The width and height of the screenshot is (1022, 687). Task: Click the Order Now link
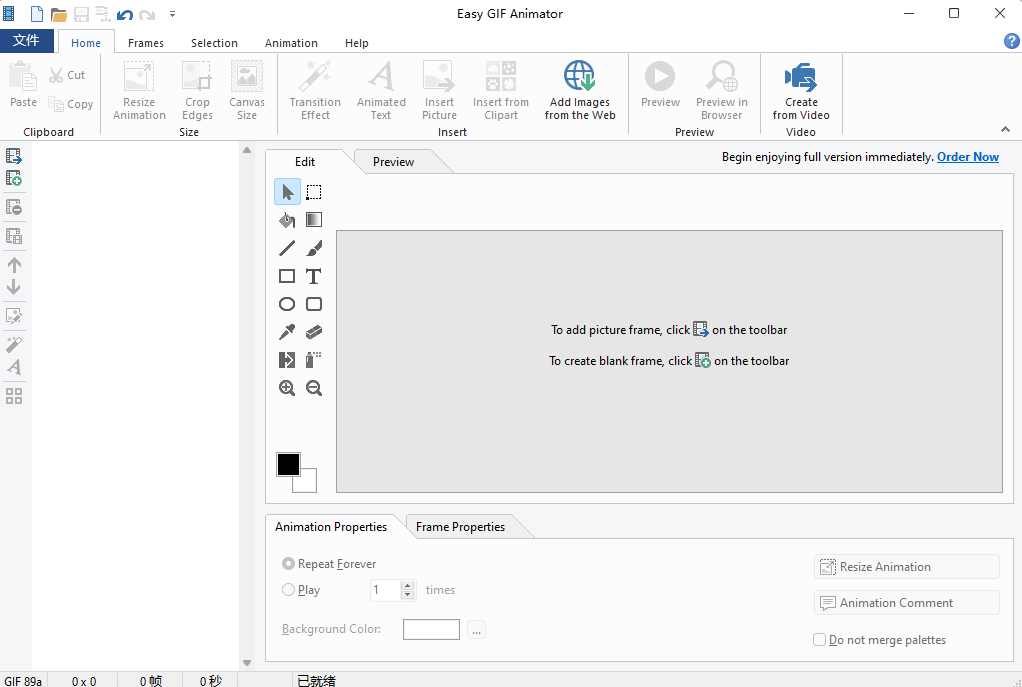(967, 157)
